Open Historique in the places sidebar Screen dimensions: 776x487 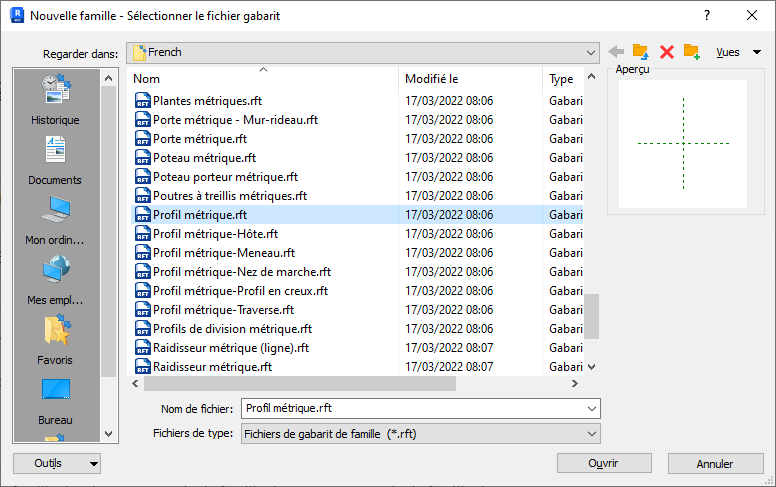[55, 98]
